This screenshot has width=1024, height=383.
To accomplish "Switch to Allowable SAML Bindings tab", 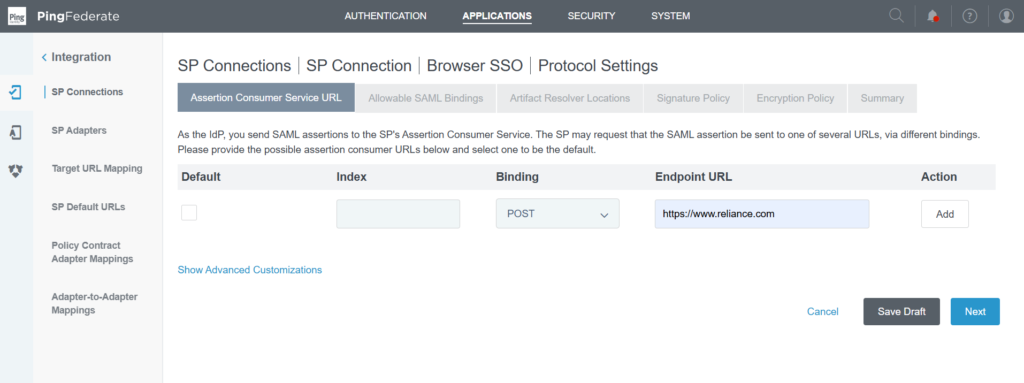I will click(426, 98).
